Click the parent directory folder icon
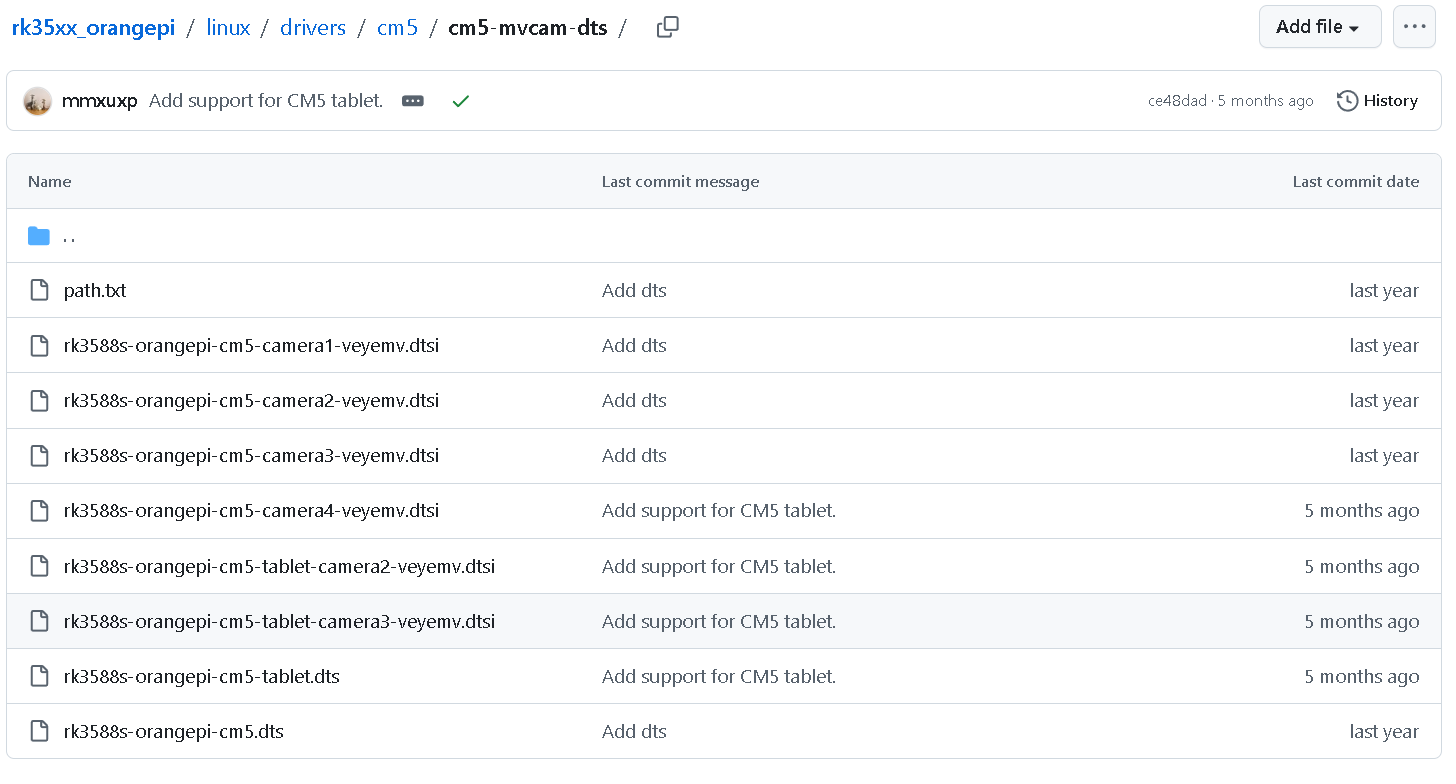The image size is (1456, 784). click(39, 236)
